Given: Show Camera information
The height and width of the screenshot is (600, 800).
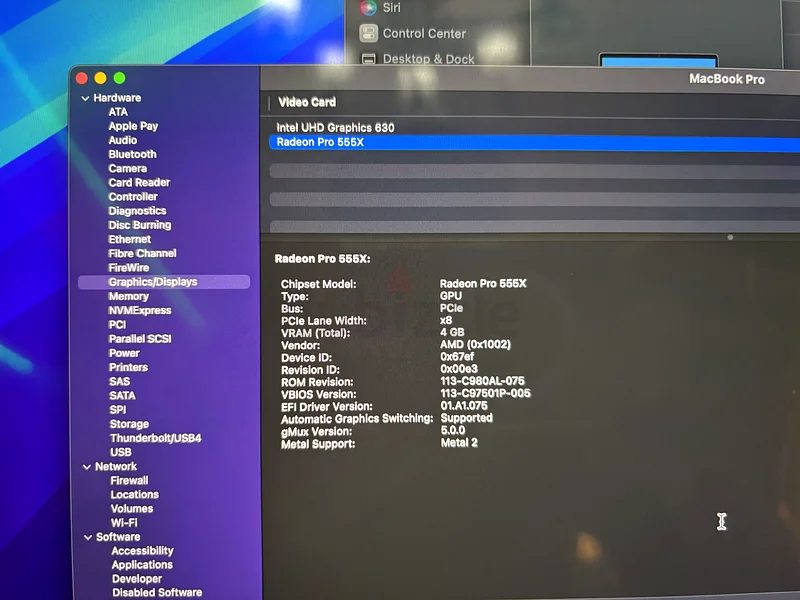Looking at the screenshot, I should (128, 168).
